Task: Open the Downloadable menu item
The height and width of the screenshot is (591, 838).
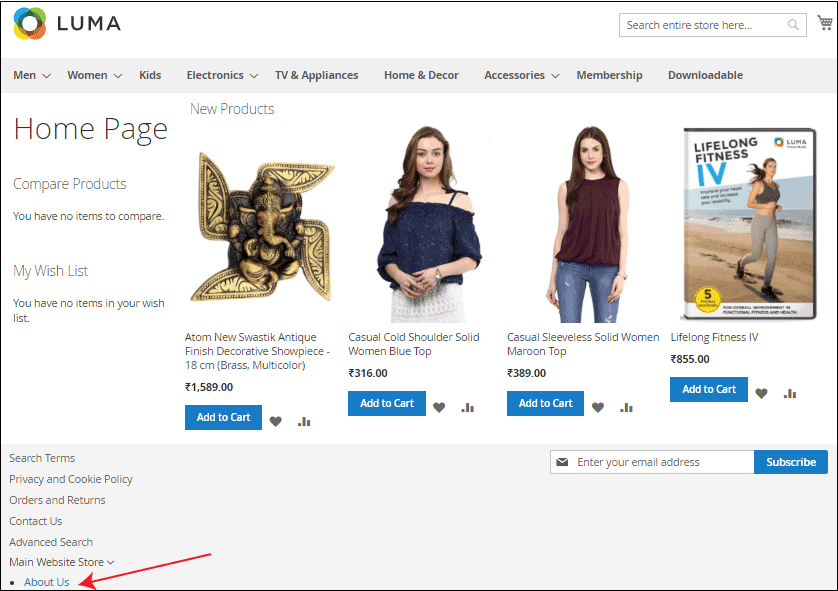Action: coord(705,75)
